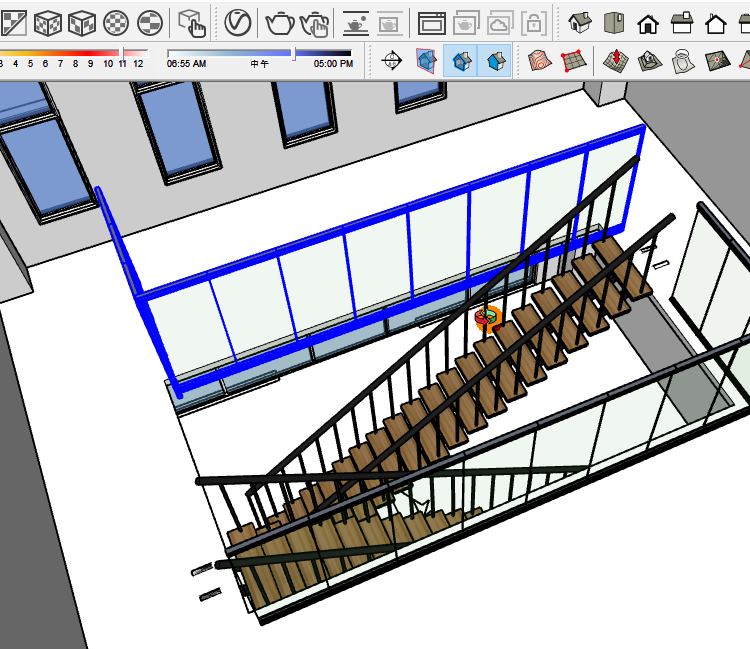Screen dimensions: 750x649
Task: Click the greyed Viewport Render Region icon
Action: click(389, 23)
